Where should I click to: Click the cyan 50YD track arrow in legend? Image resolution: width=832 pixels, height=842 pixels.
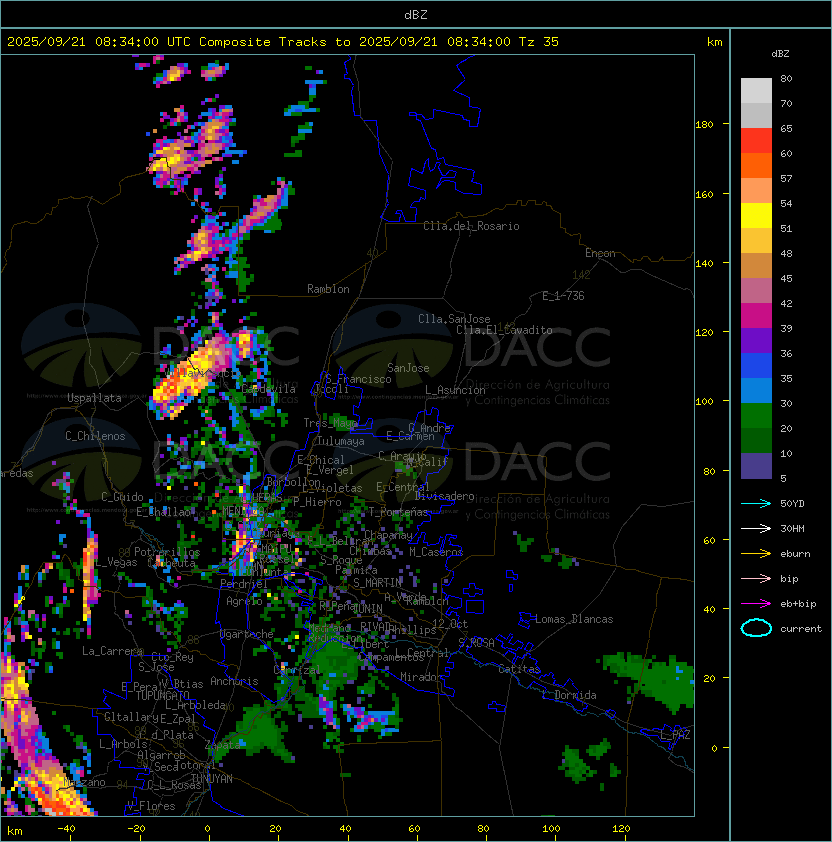[x=756, y=503]
